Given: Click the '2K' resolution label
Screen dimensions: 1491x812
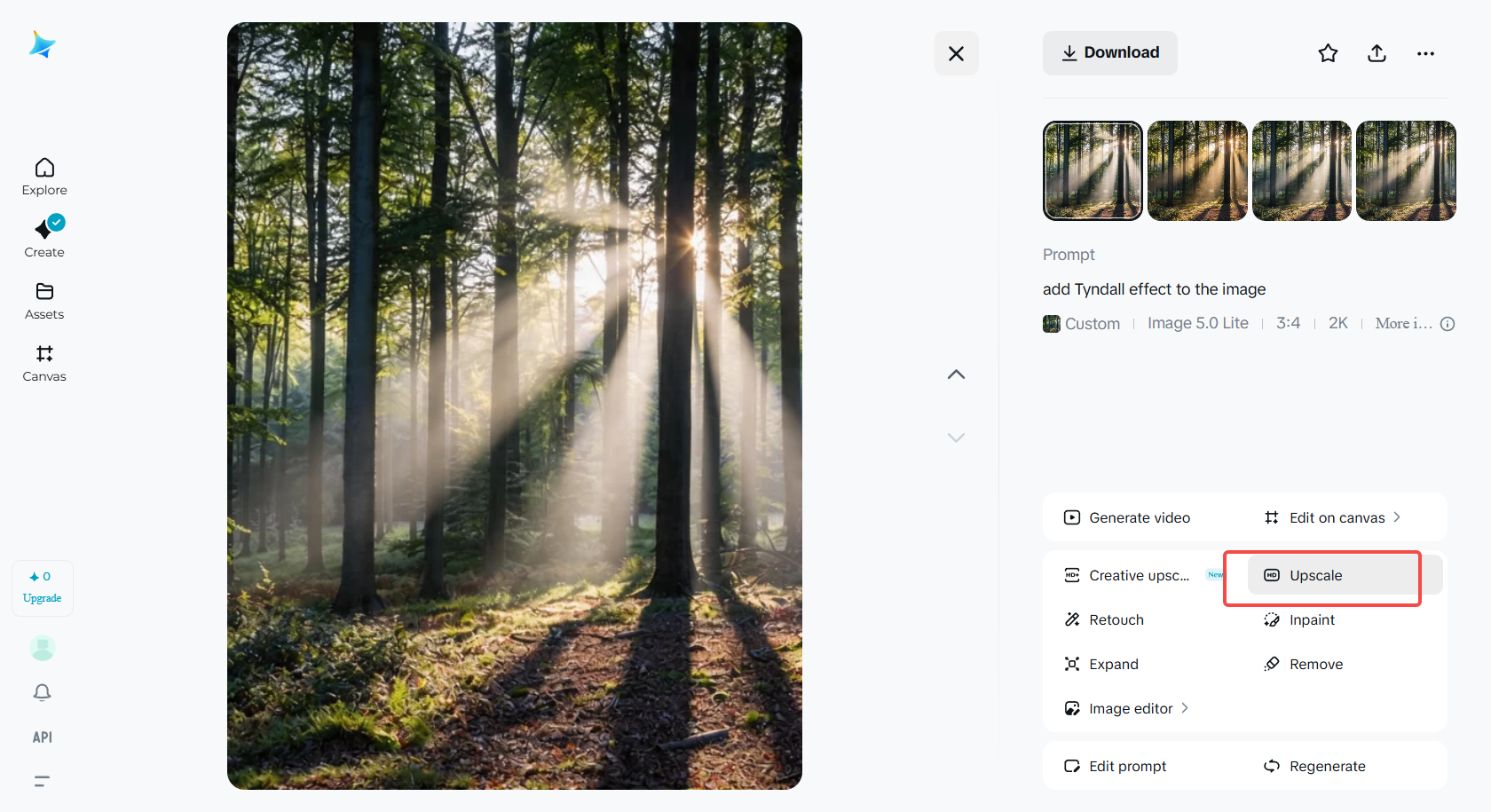Looking at the screenshot, I should pos(1338,323).
